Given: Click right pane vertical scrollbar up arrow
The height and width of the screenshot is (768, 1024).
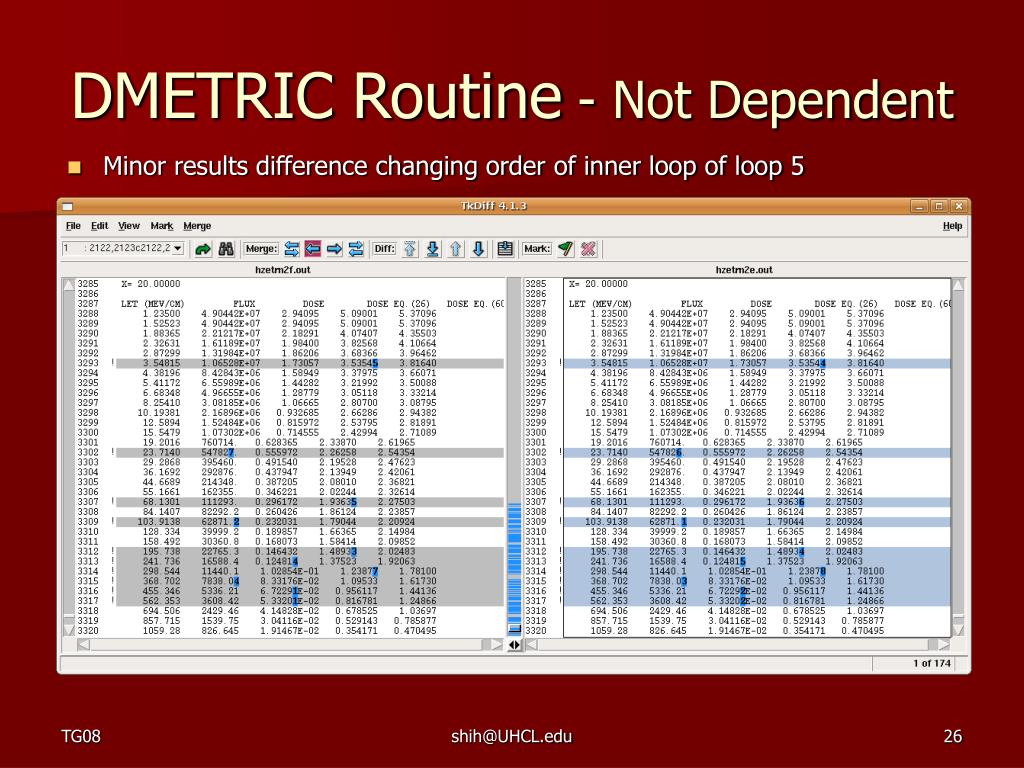Looking at the screenshot, I should [959, 285].
